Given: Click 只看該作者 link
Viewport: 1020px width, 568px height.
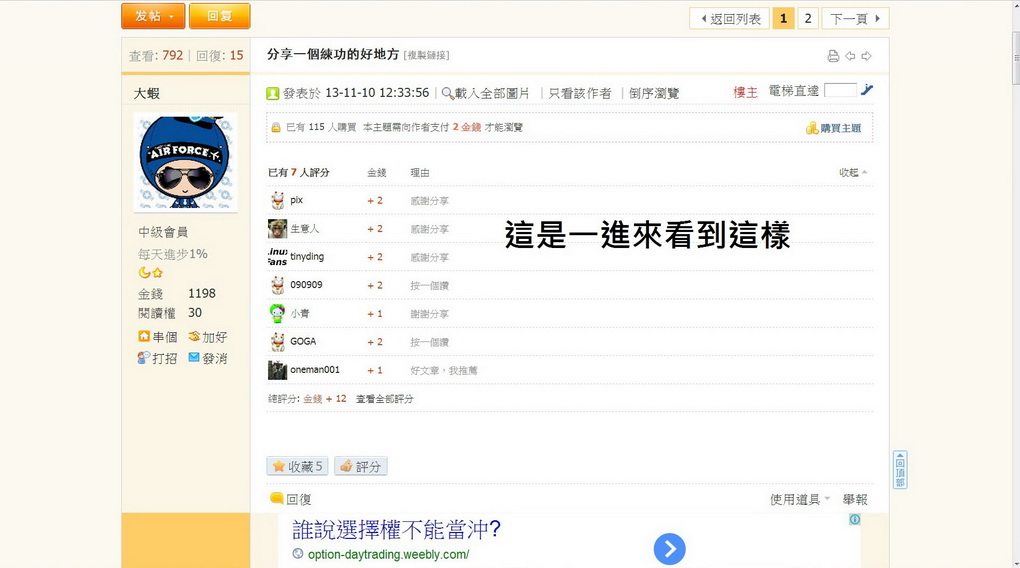Looking at the screenshot, I should coord(580,93).
